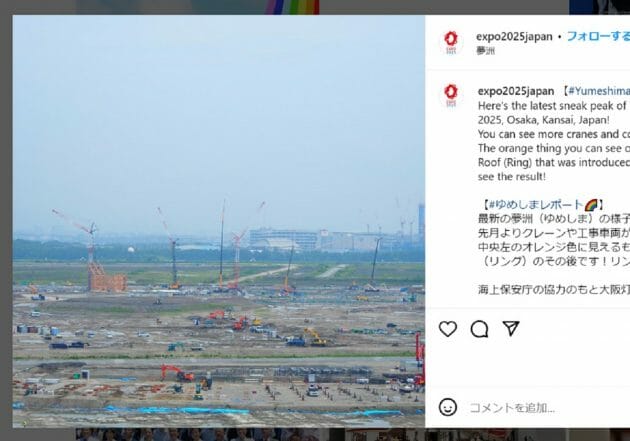
Task: Click the フォローする follow link
Action: pyautogui.click(x=598, y=37)
